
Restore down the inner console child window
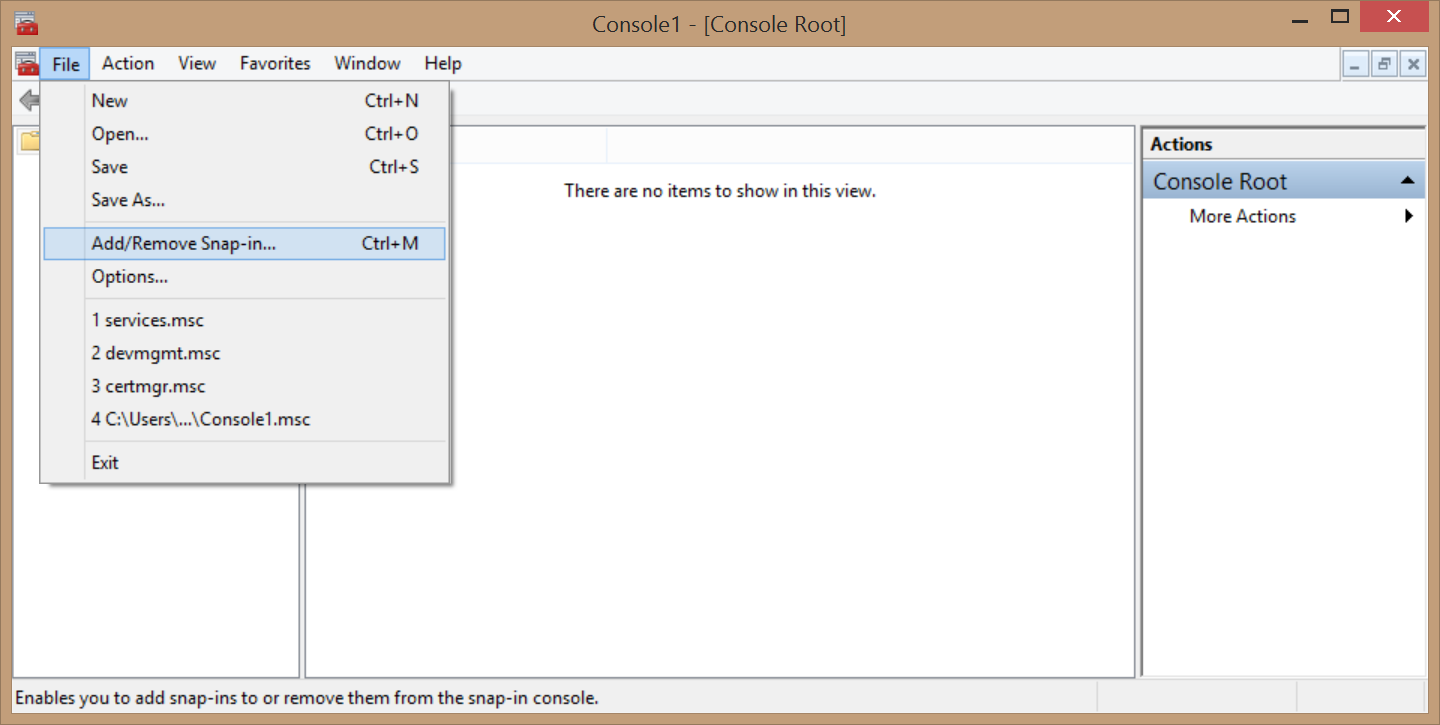click(1384, 64)
